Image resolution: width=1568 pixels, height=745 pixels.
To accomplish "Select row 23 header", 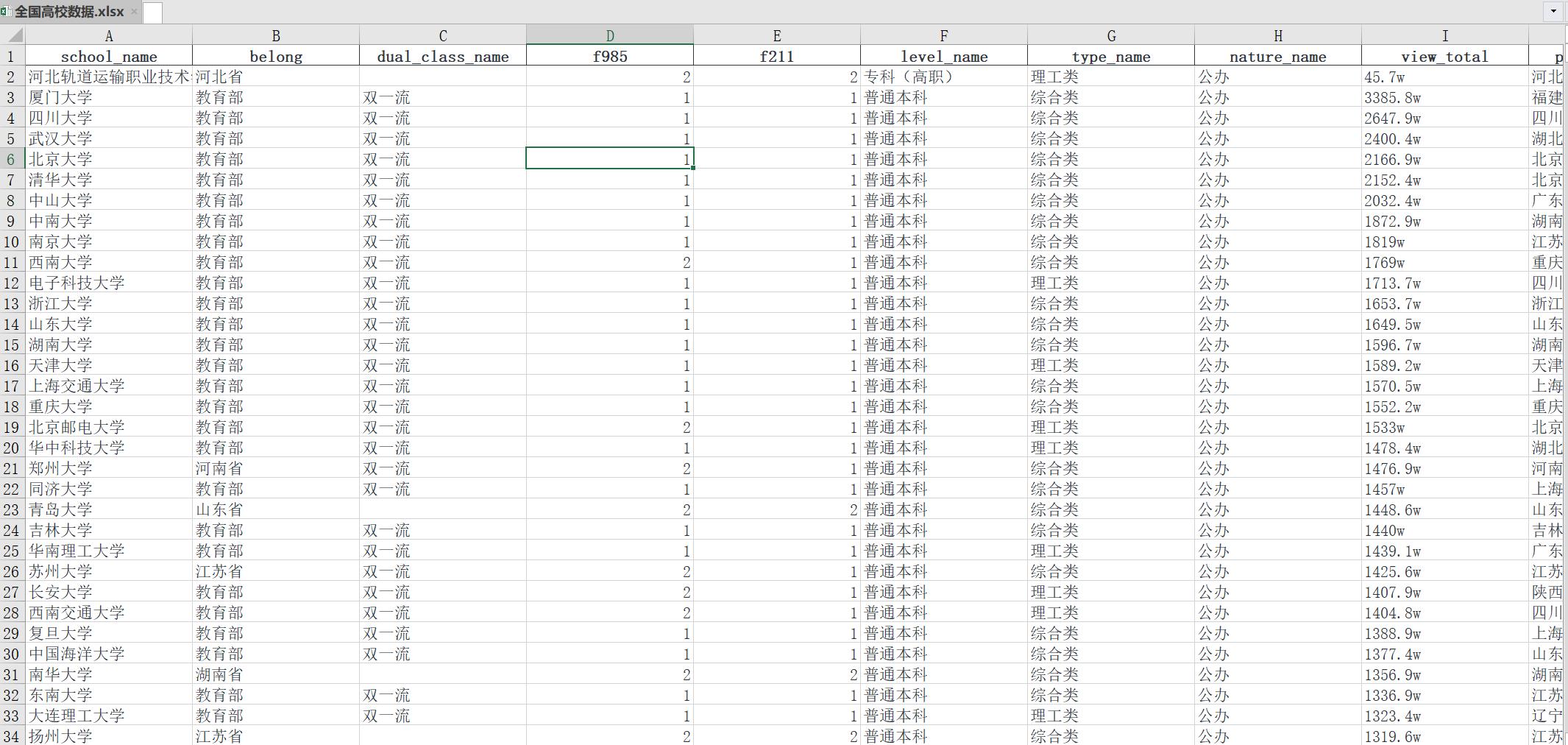I will (x=13, y=509).
